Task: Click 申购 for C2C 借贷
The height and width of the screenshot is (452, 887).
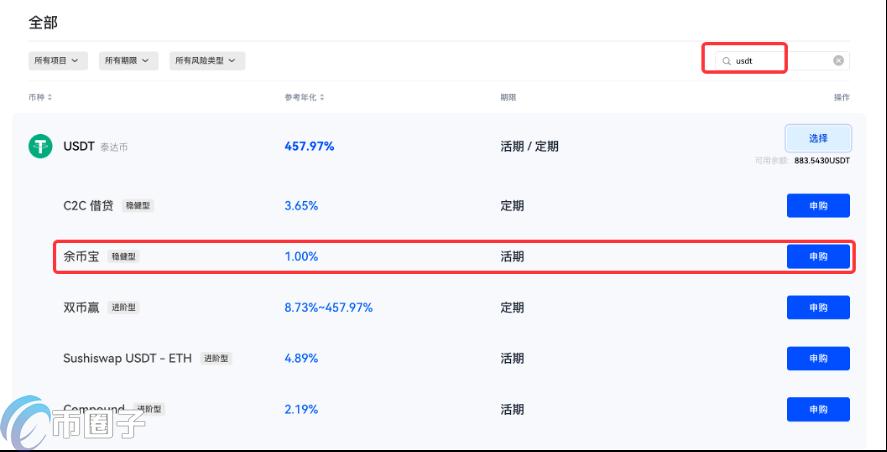Action: 818,206
